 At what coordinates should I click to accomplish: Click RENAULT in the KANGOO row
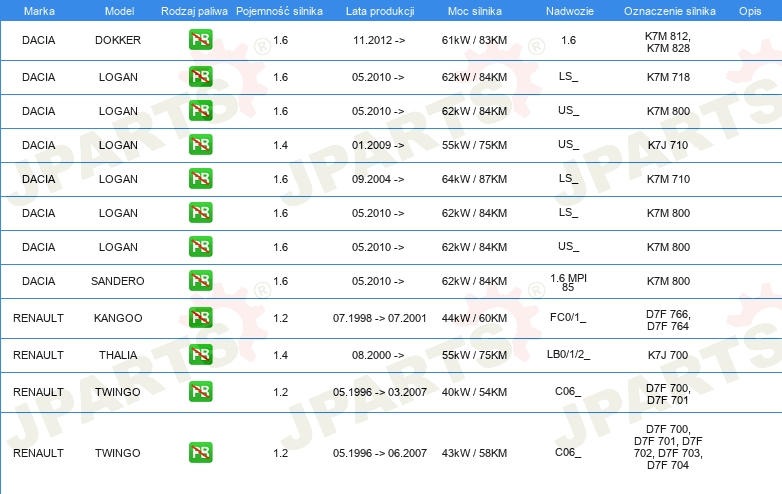point(38,318)
